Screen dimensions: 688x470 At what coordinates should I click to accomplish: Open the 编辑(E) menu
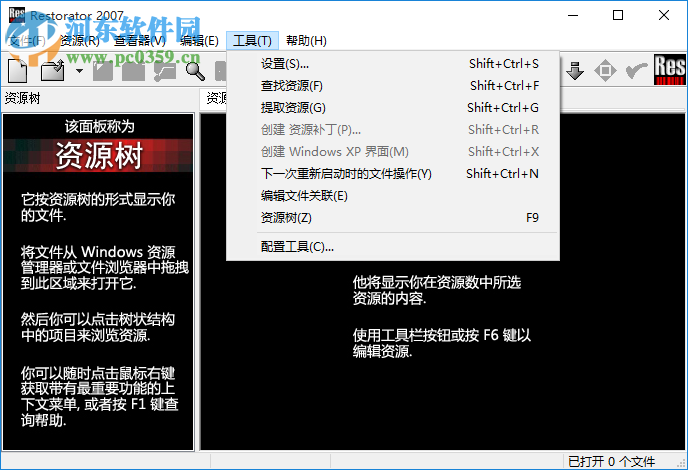pyautogui.click(x=199, y=41)
